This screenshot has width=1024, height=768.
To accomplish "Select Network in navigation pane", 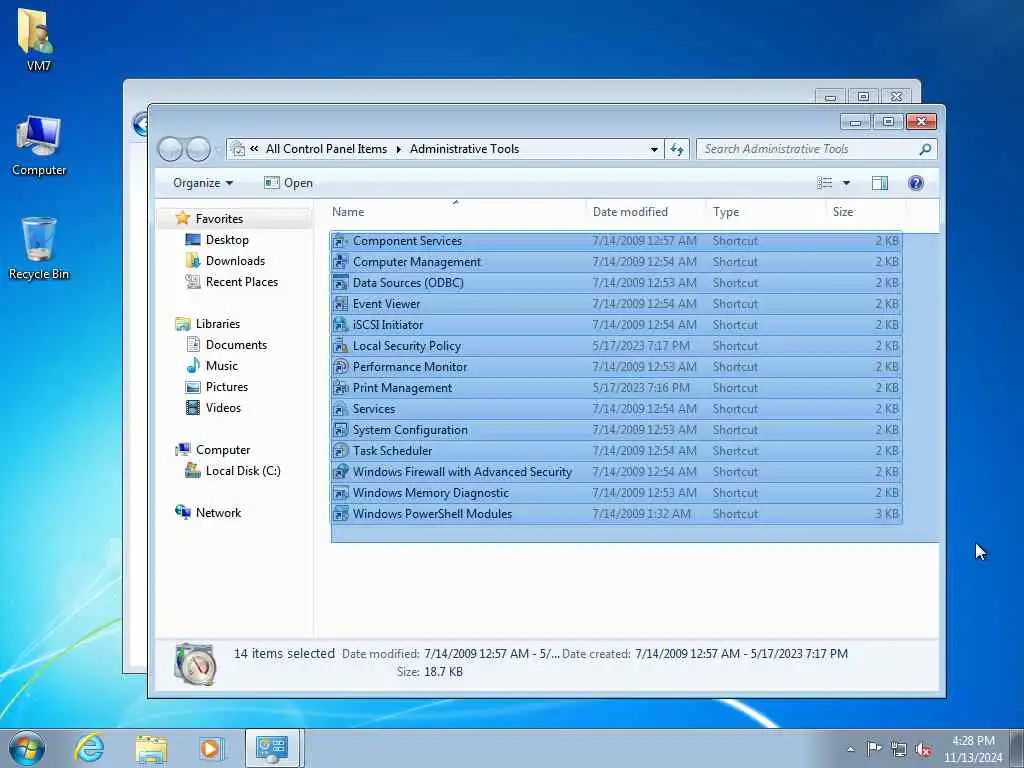I will coord(218,513).
